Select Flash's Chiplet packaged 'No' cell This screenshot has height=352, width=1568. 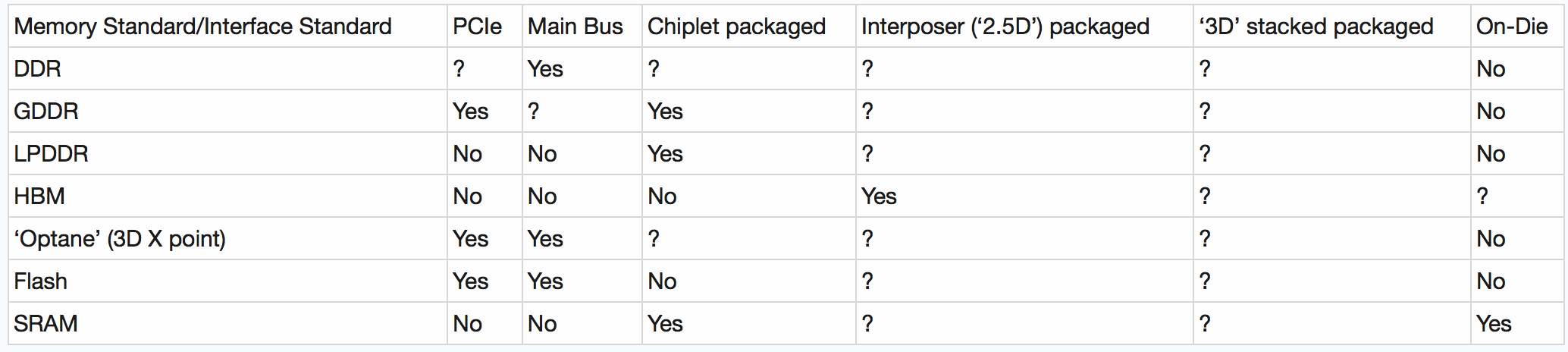coord(662,281)
